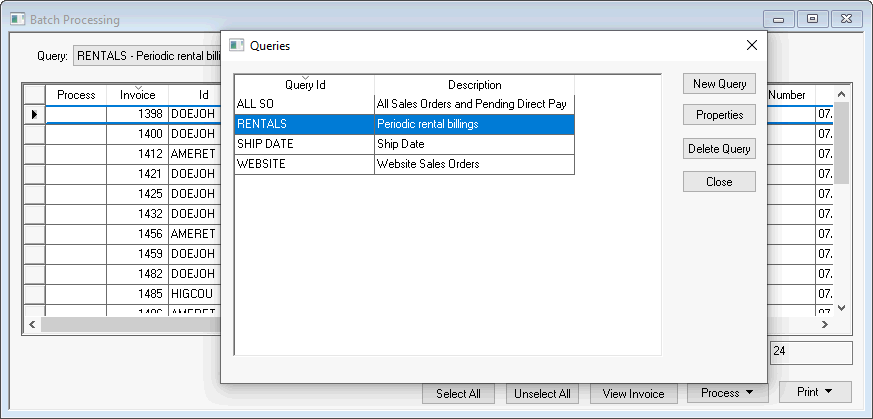873x419 pixels.
Task: Pick the WEBSITE query row
Action: (x=304, y=164)
